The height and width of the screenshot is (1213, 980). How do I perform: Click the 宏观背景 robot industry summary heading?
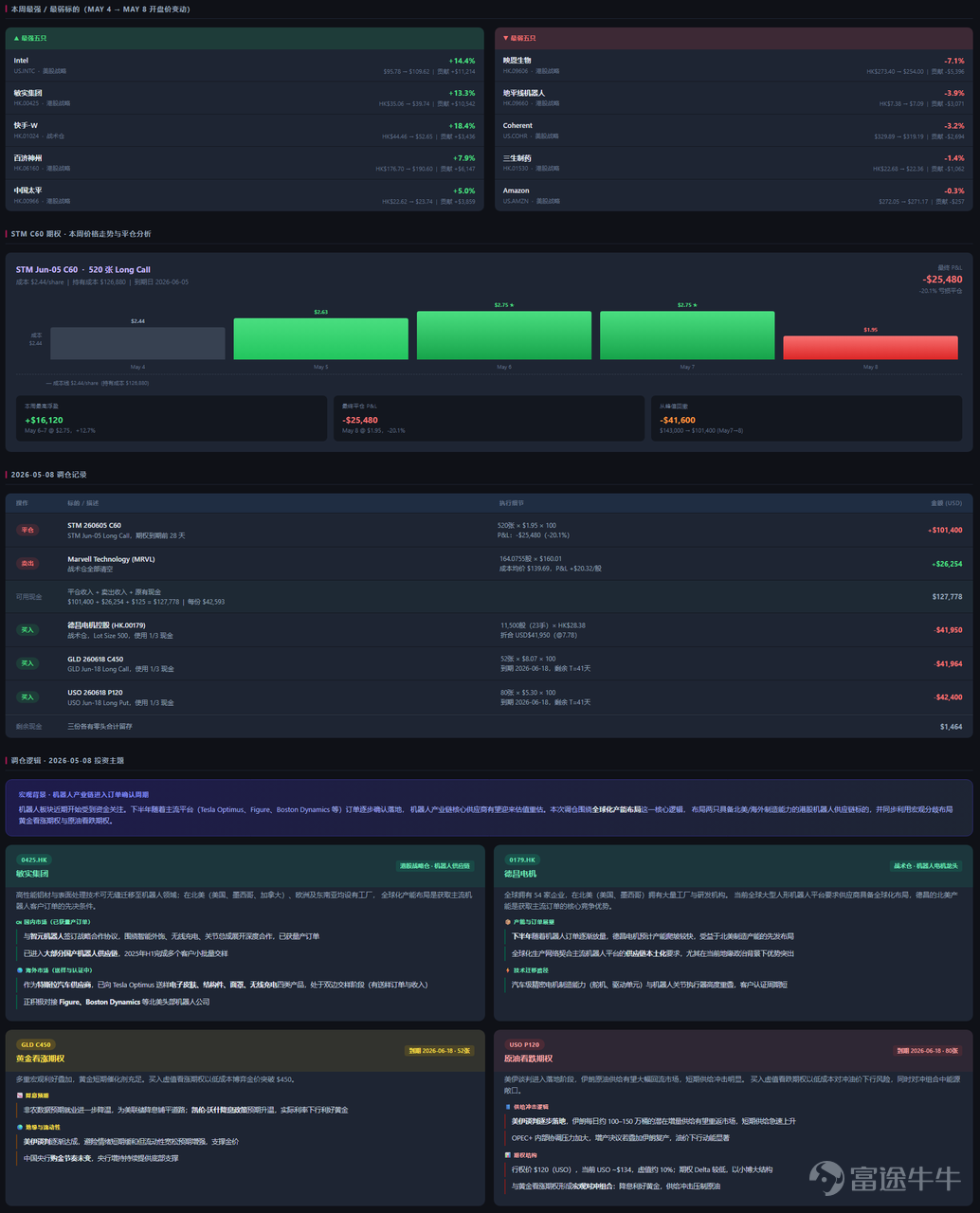click(83, 794)
